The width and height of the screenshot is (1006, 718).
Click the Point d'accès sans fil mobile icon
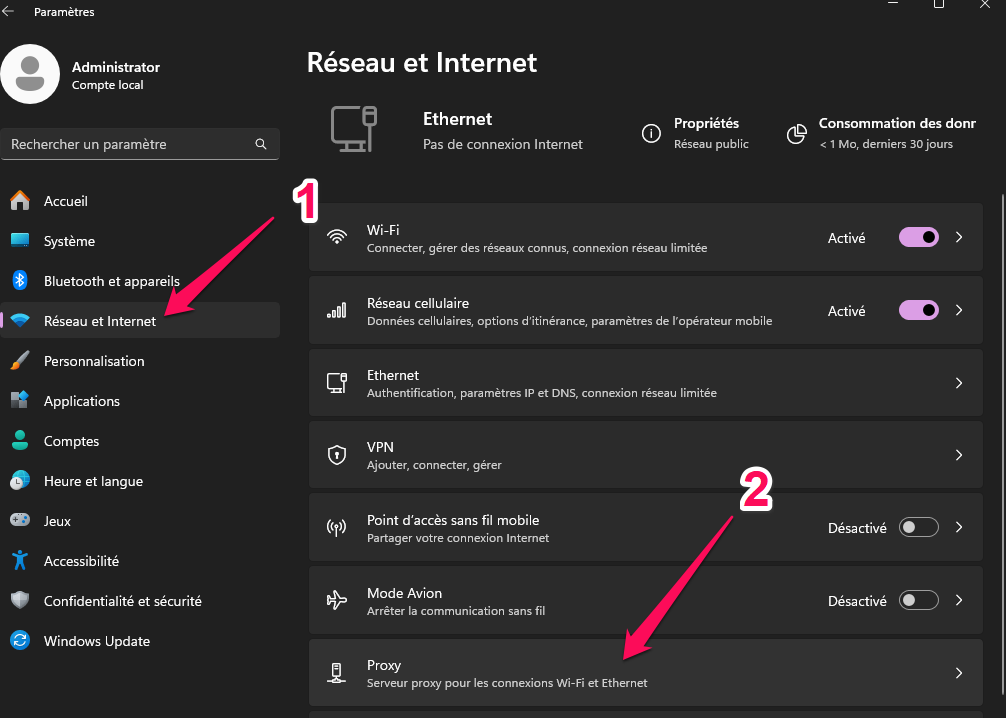(x=336, y=527)
